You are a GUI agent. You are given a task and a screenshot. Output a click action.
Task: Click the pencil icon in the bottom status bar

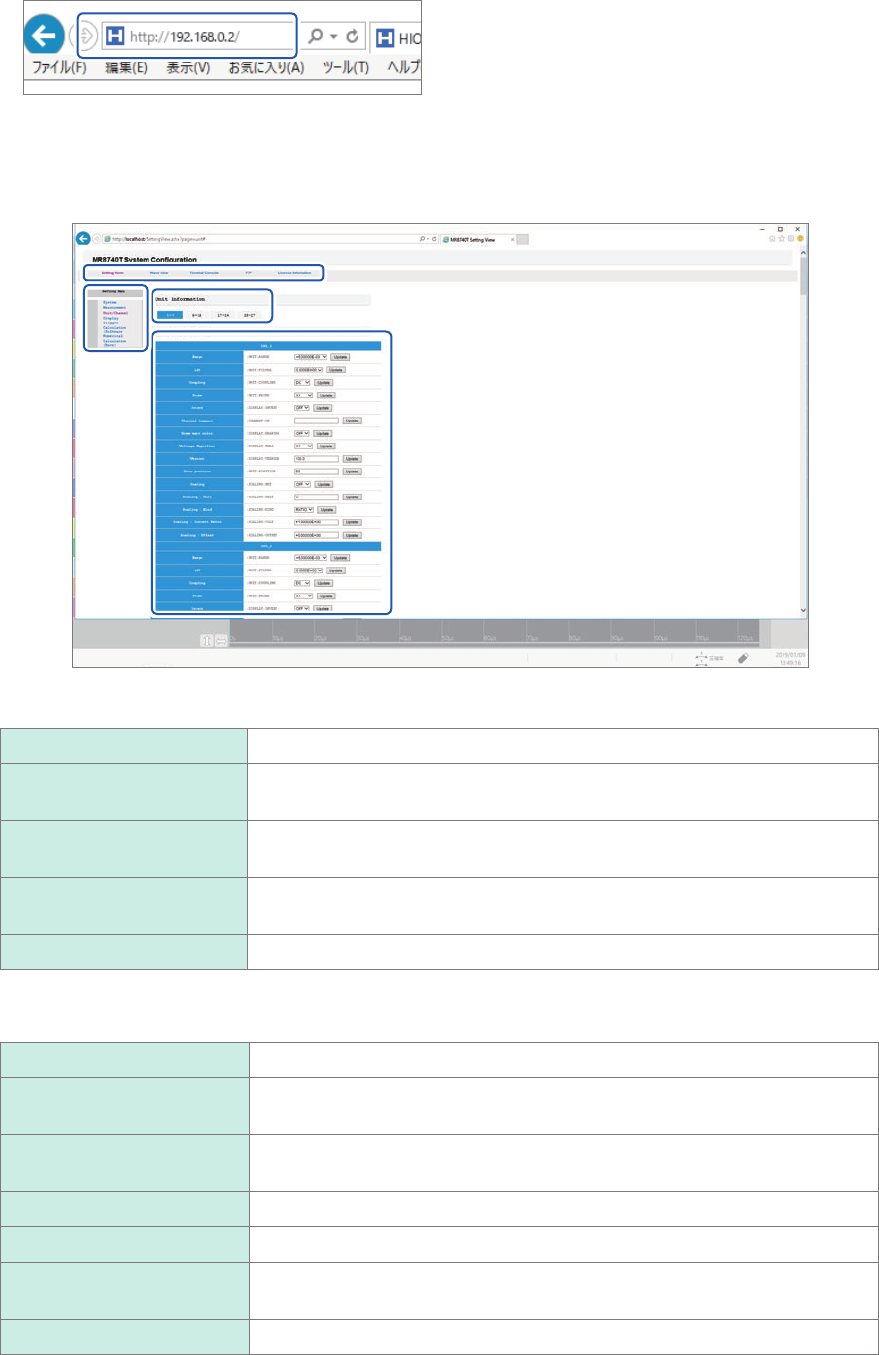tap(743, 658)
